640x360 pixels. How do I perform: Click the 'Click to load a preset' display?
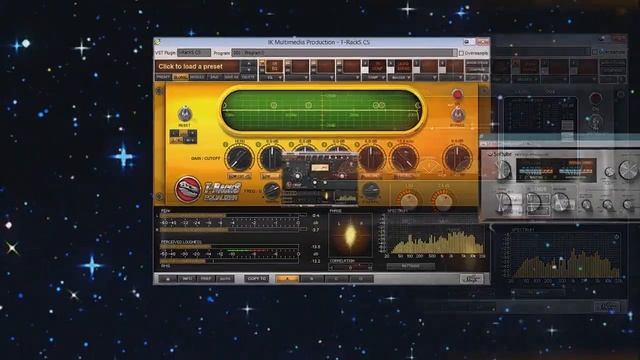pos(199,66)
